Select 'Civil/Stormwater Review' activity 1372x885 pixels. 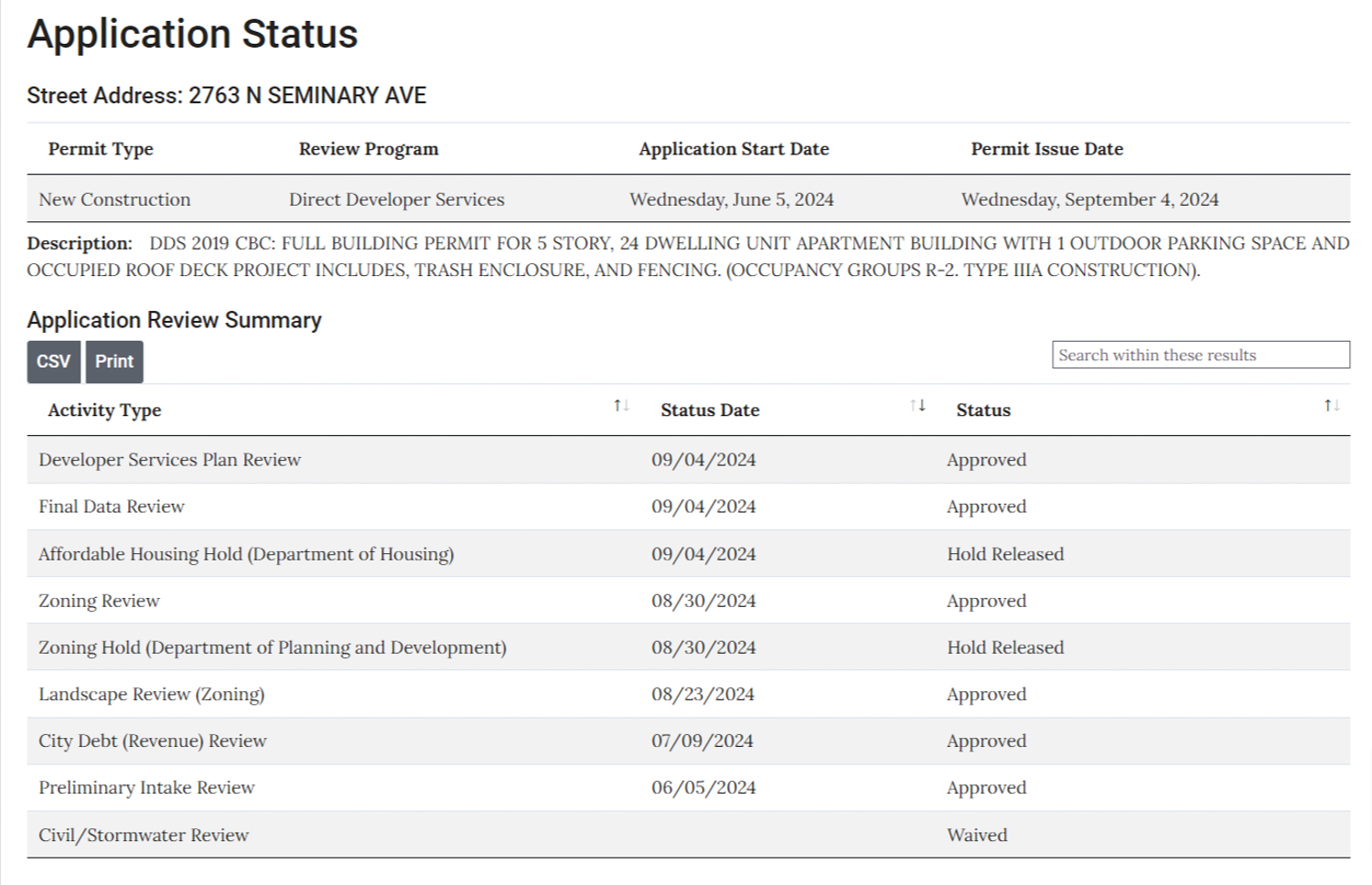[144, 835]
